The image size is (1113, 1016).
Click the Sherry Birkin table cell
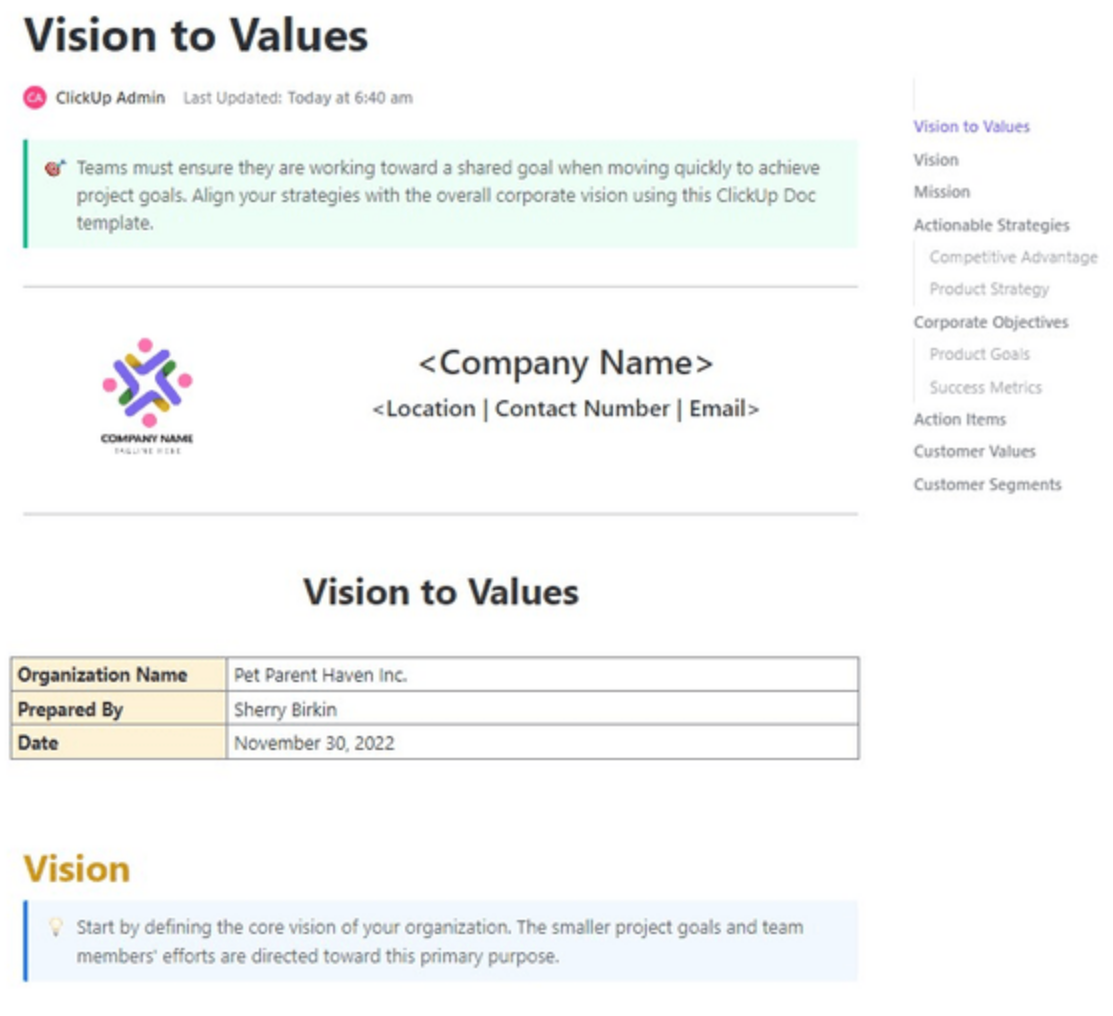coord(542,709)
